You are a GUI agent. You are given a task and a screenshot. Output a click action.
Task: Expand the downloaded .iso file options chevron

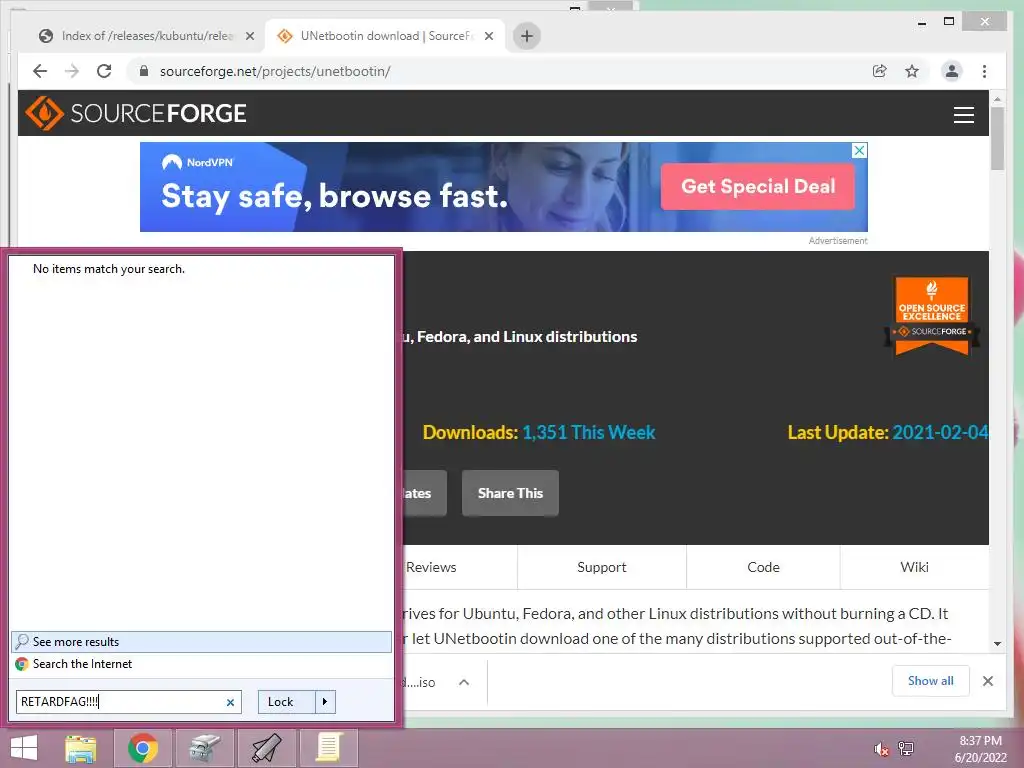click(x=464, y=682)
